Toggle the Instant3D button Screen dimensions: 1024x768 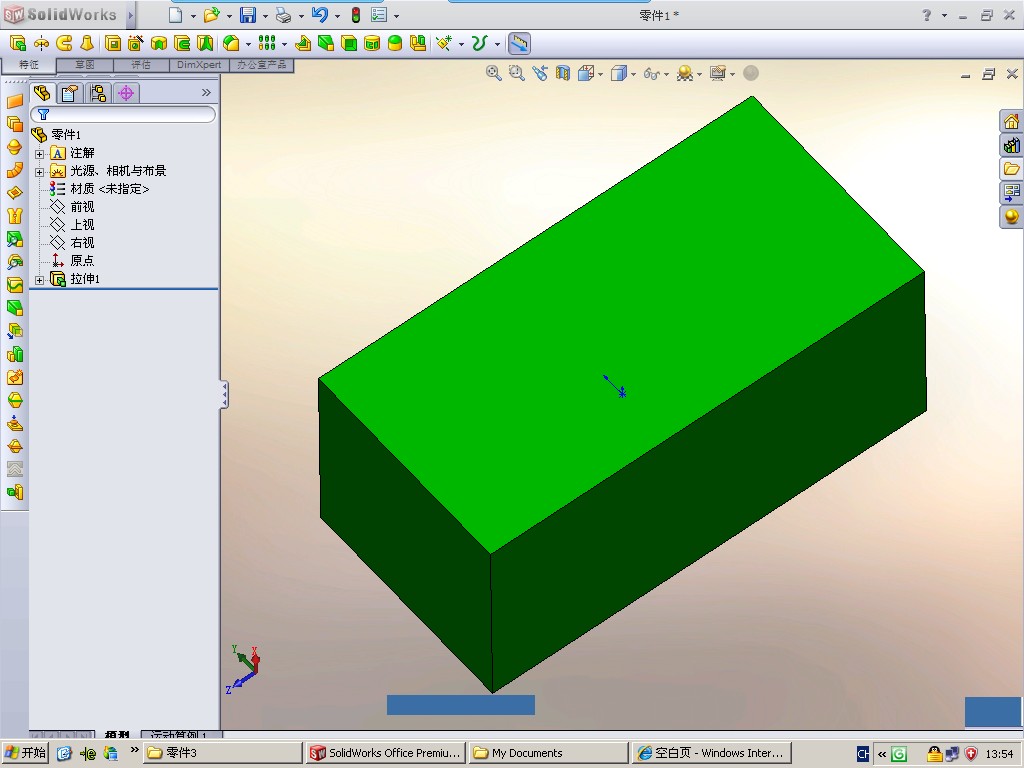point(519,44)
